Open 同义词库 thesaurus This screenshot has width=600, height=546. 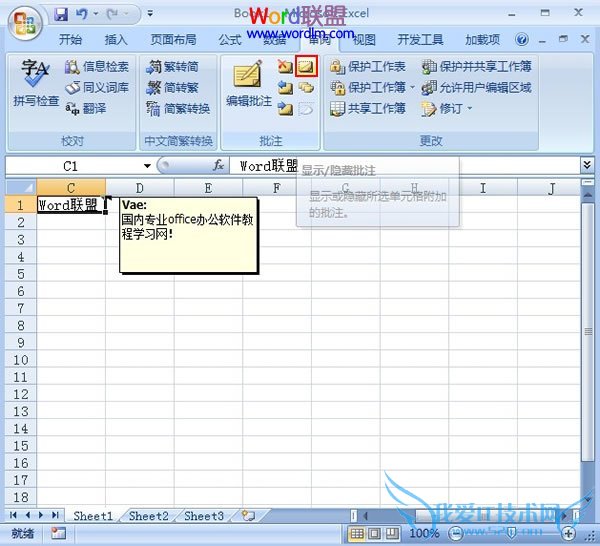tap(97, 88)
